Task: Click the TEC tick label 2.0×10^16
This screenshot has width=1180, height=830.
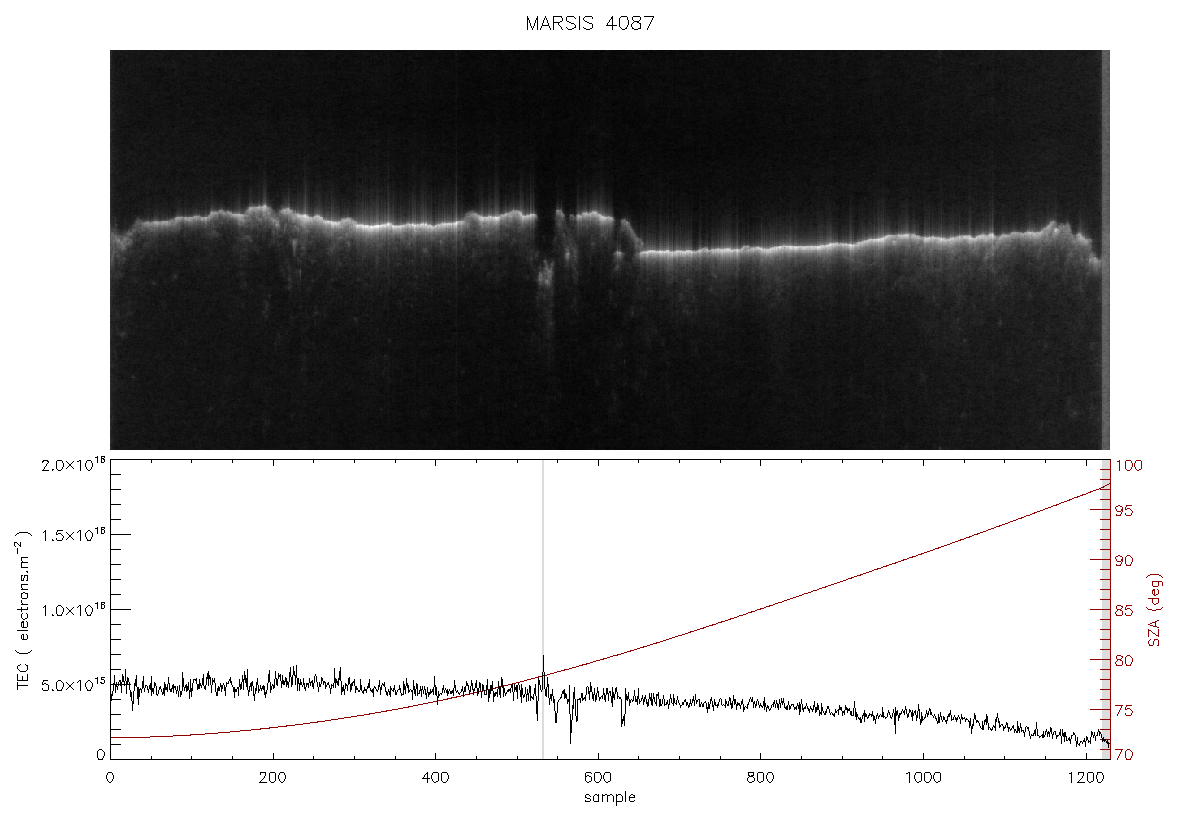Action: click(72, 464)
